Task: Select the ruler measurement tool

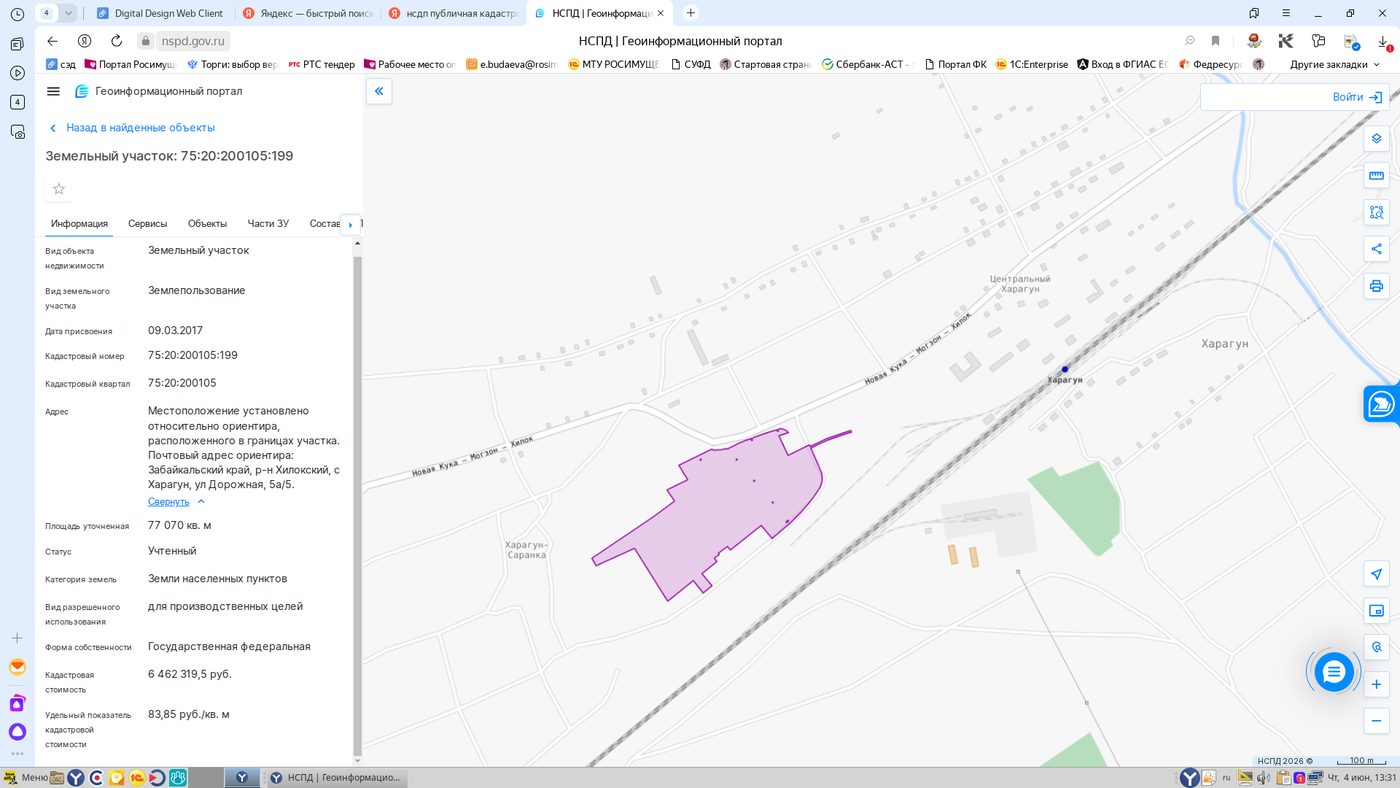Action: point(1376,176)
